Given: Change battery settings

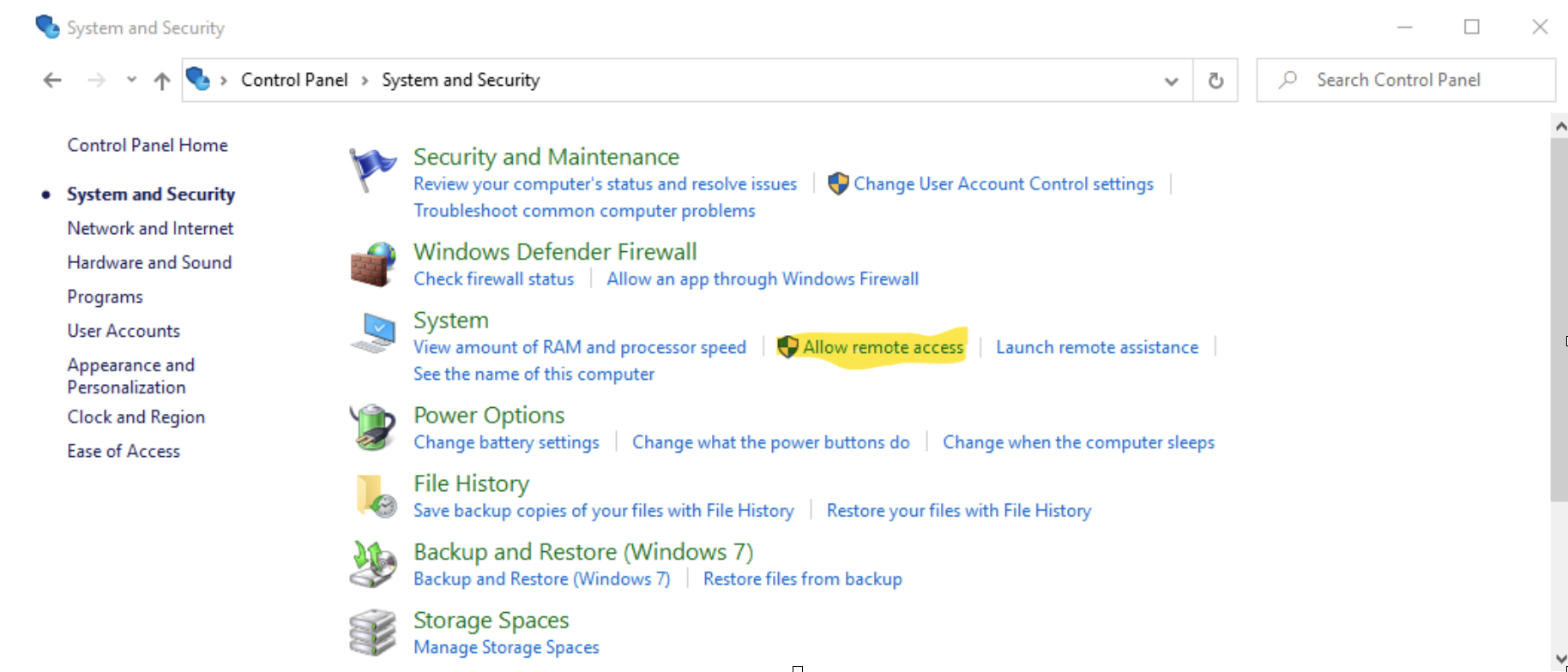Looking at the screenshot, I should (x=506, y=442).
